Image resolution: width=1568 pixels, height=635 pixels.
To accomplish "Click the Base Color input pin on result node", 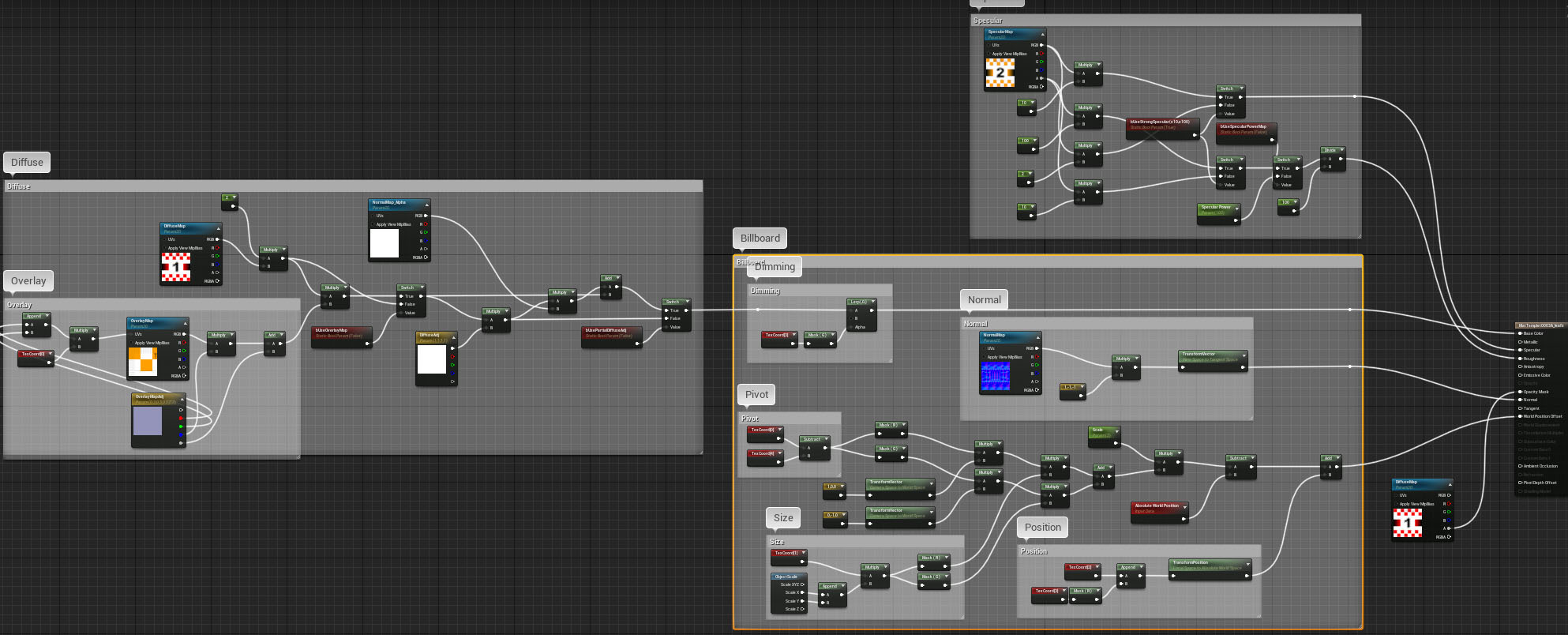I will pyautogui.click(x=1521, y=333).
